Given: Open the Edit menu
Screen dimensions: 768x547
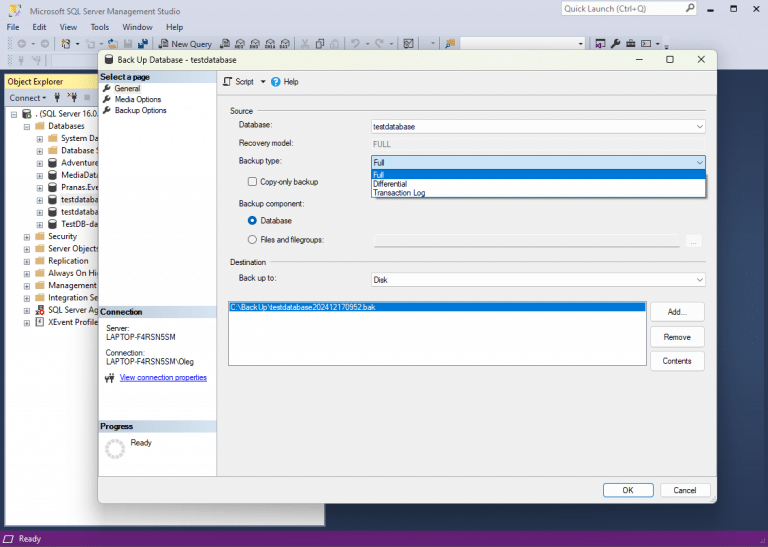Looking at the screenshot, I should pos(39,27).
